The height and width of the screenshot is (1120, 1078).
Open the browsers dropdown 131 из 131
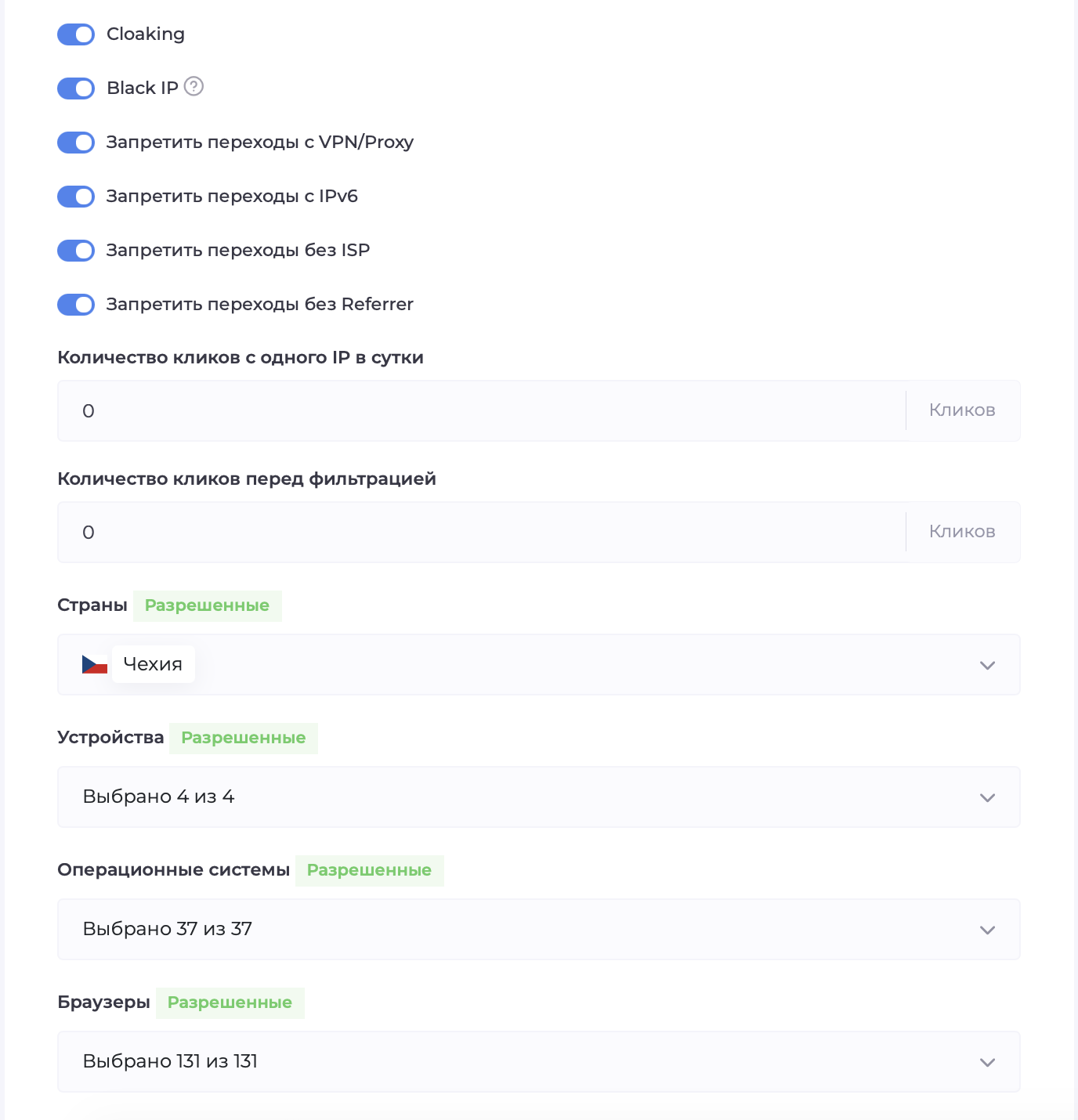click(538, 1062)
